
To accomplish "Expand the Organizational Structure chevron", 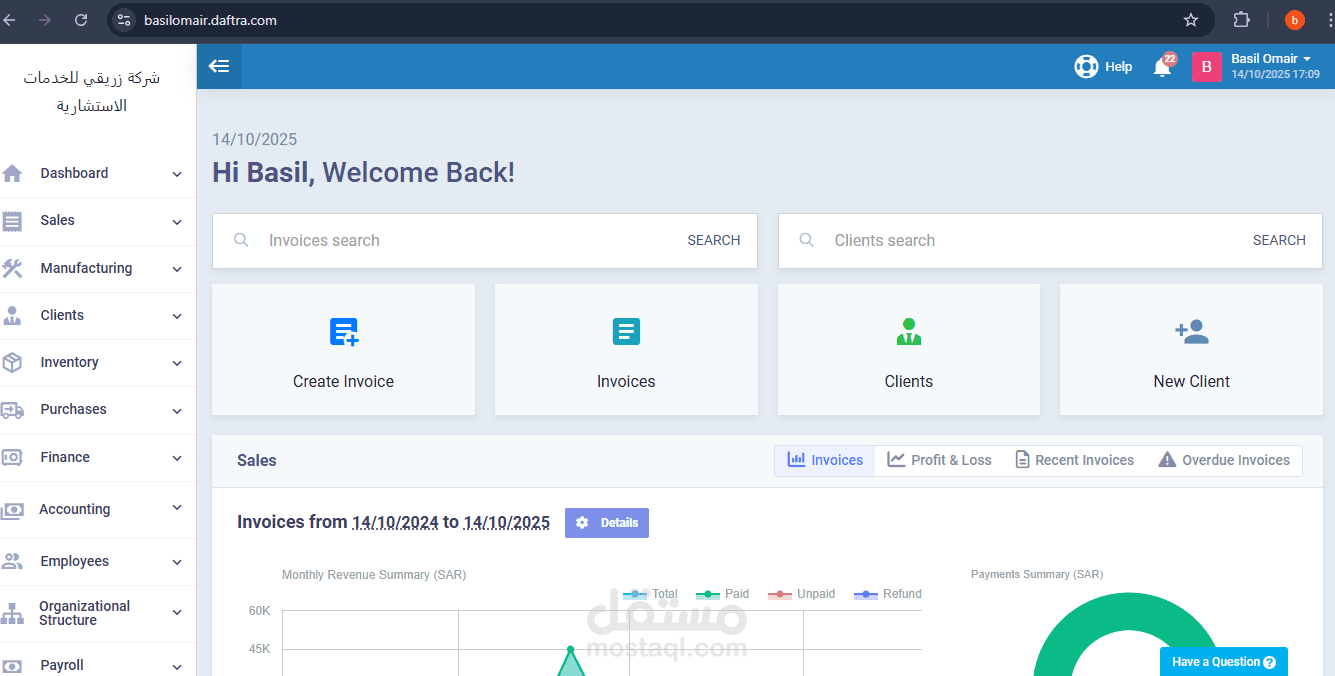I will (177, 612).
